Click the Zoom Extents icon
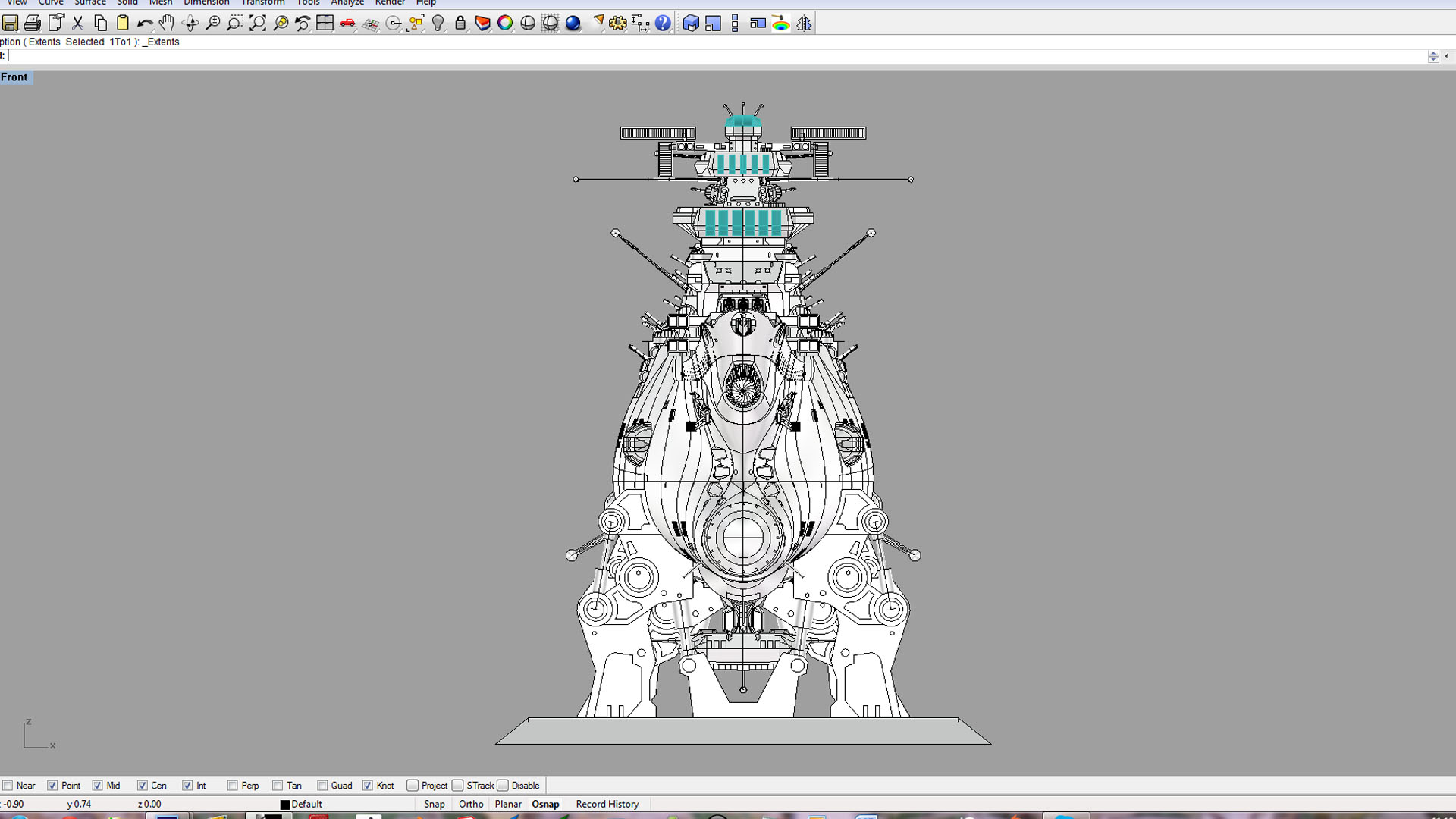1456x819 pixels. tap(258, 24)
